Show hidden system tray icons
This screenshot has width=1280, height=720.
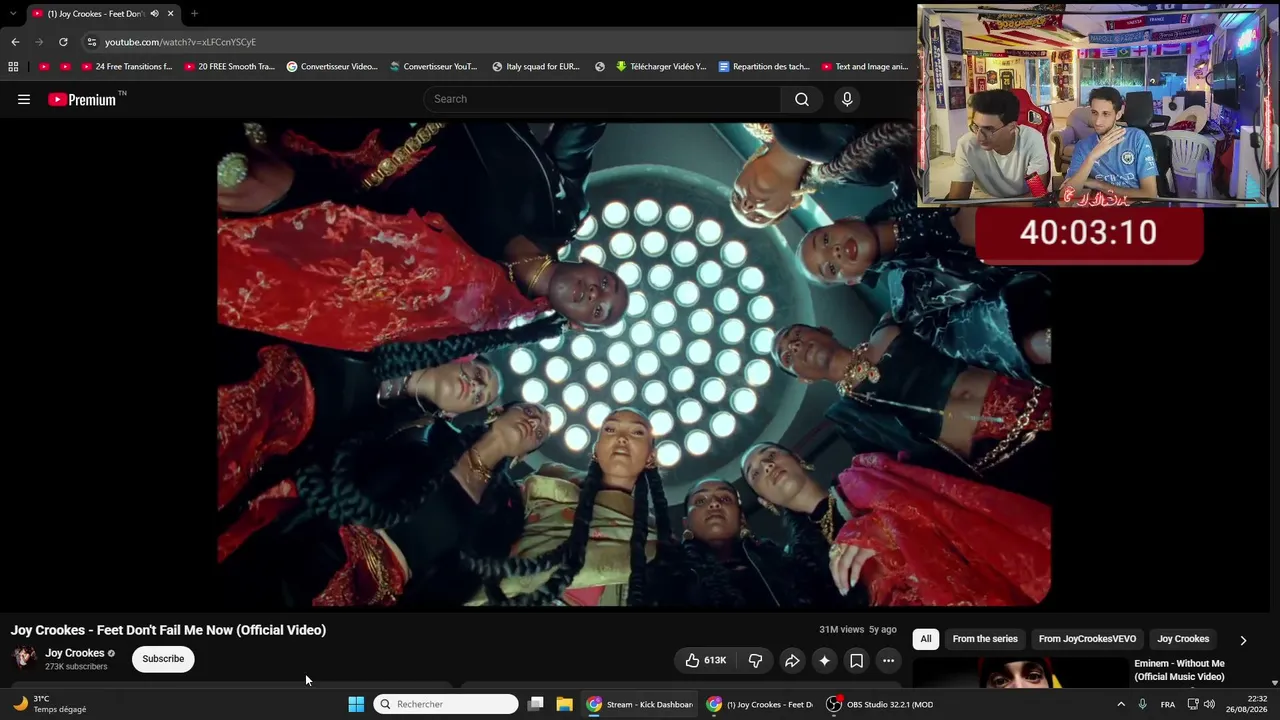1121,704
